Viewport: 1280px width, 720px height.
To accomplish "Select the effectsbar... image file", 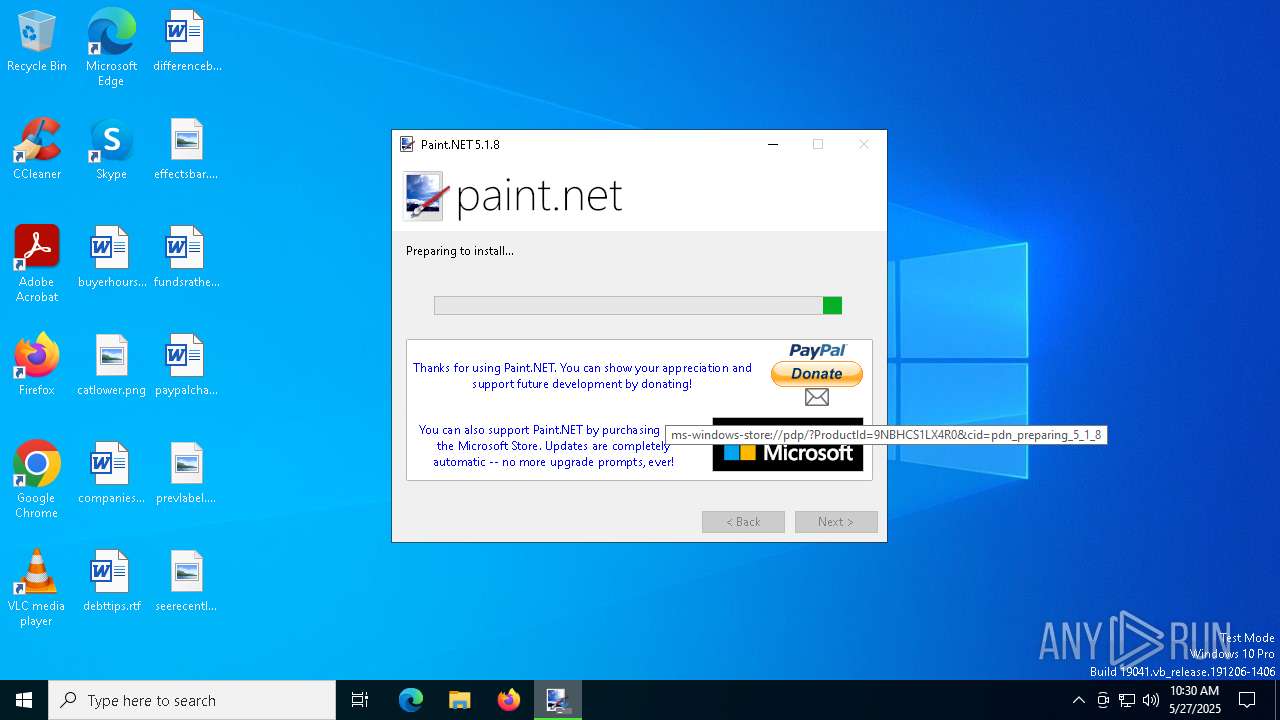I will point(186,149).
